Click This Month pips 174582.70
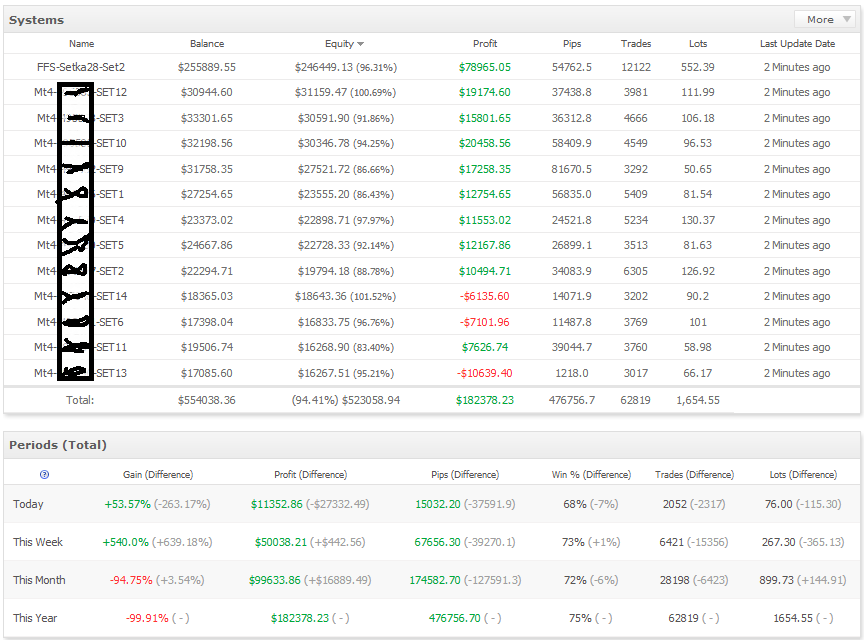Image resolution: width=864 pixels, height=640 pixels. coord(435,580)
